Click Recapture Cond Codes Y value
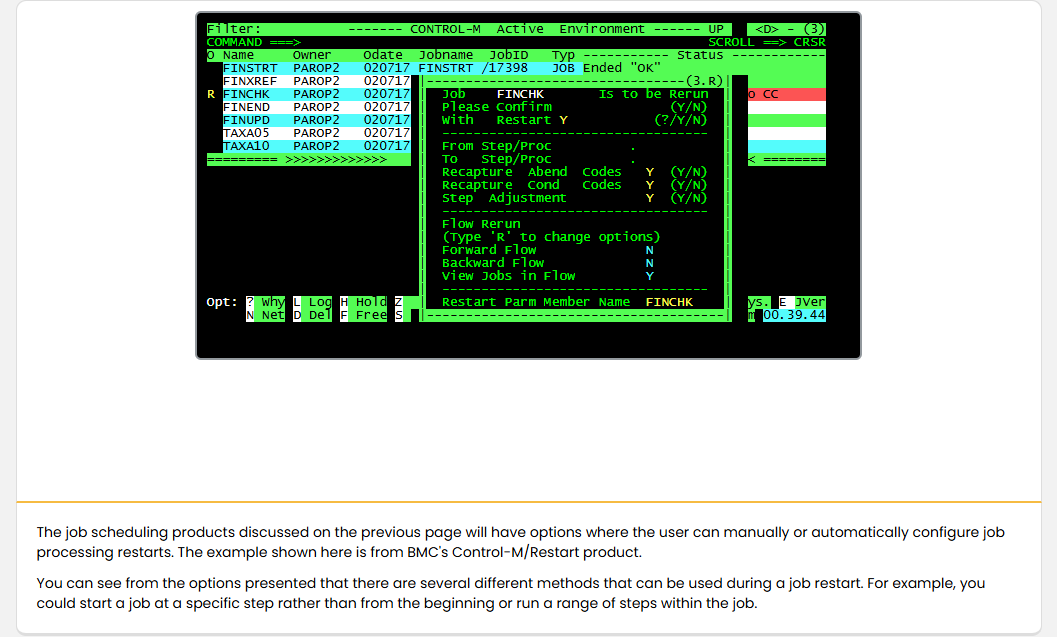 click(649, 185)
